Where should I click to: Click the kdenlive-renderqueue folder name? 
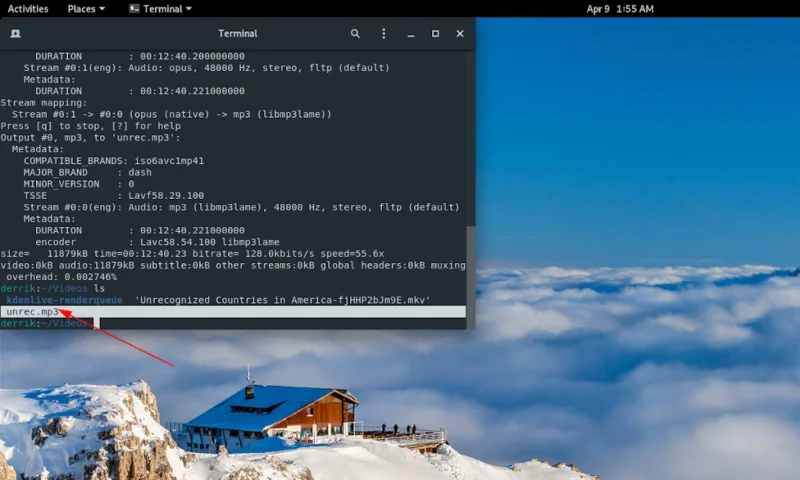coord(64,300)
